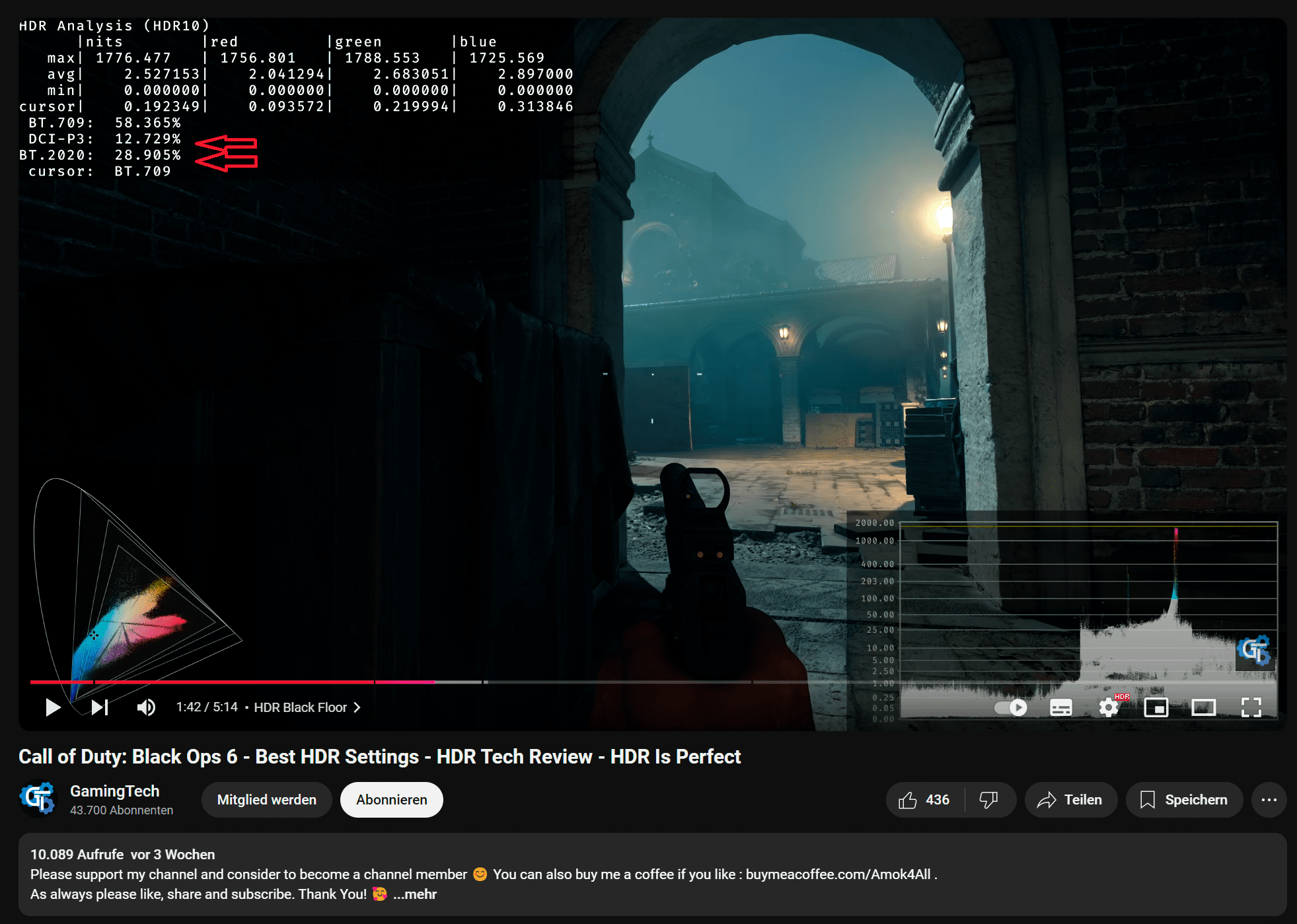
Task: Open more actions three-dot menu
Action: click(1269, 800)
